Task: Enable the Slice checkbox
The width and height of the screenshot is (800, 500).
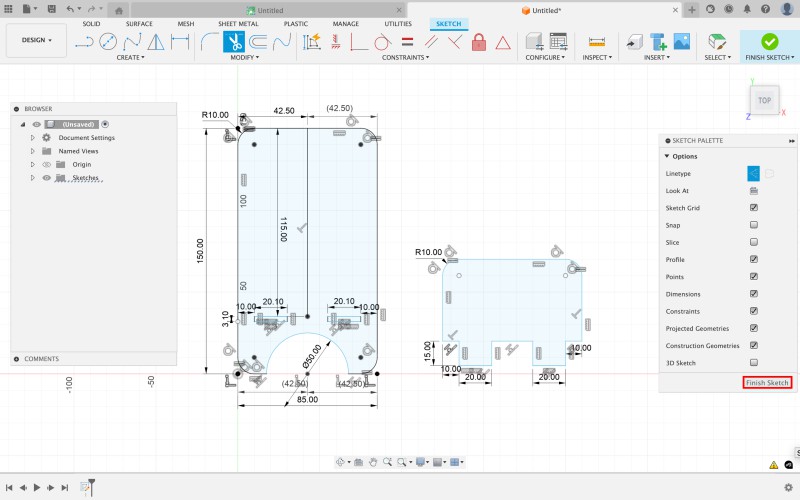Action: tap(754, 242)
